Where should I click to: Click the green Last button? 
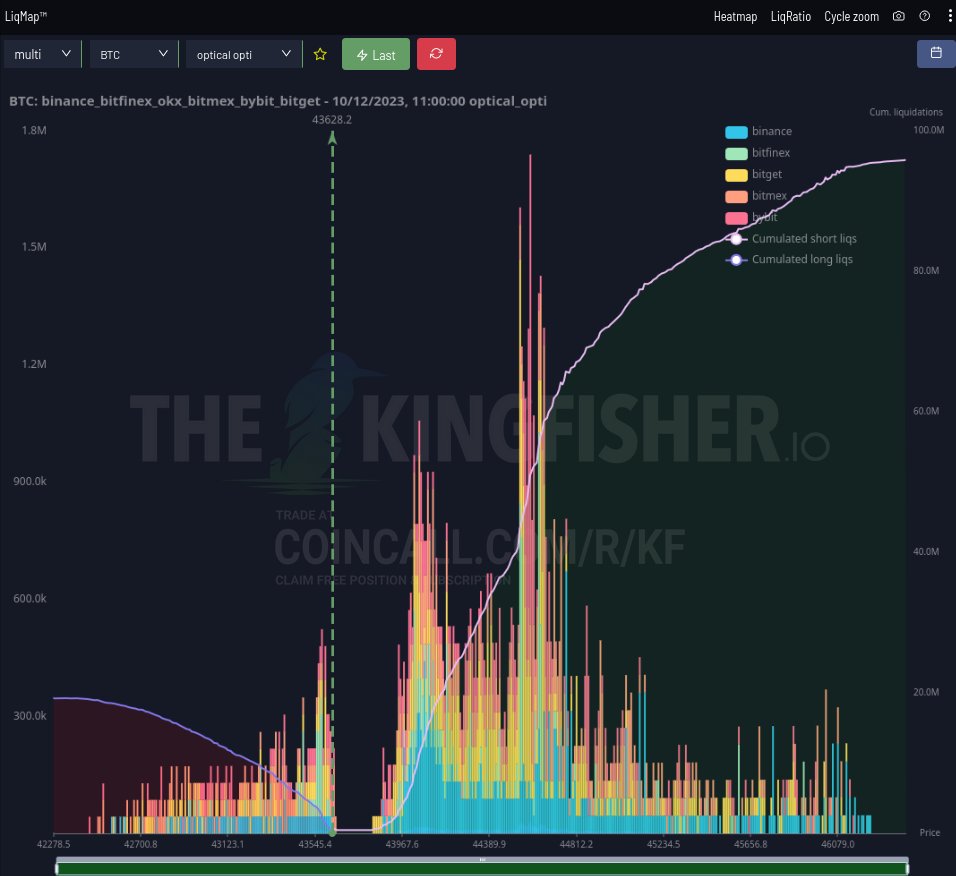[x=376, y=54]
